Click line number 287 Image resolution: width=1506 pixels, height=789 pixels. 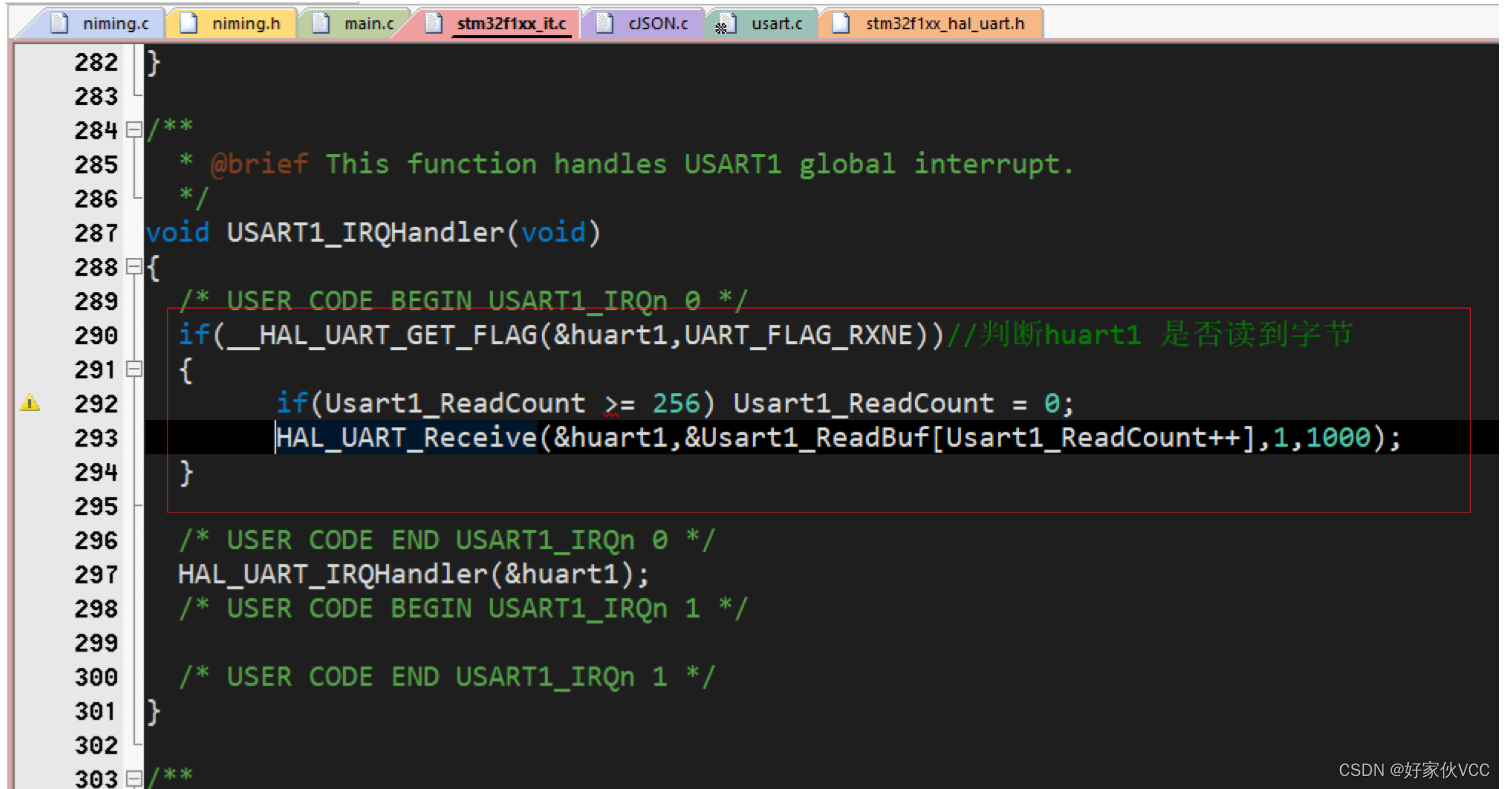tap(96, 233)
